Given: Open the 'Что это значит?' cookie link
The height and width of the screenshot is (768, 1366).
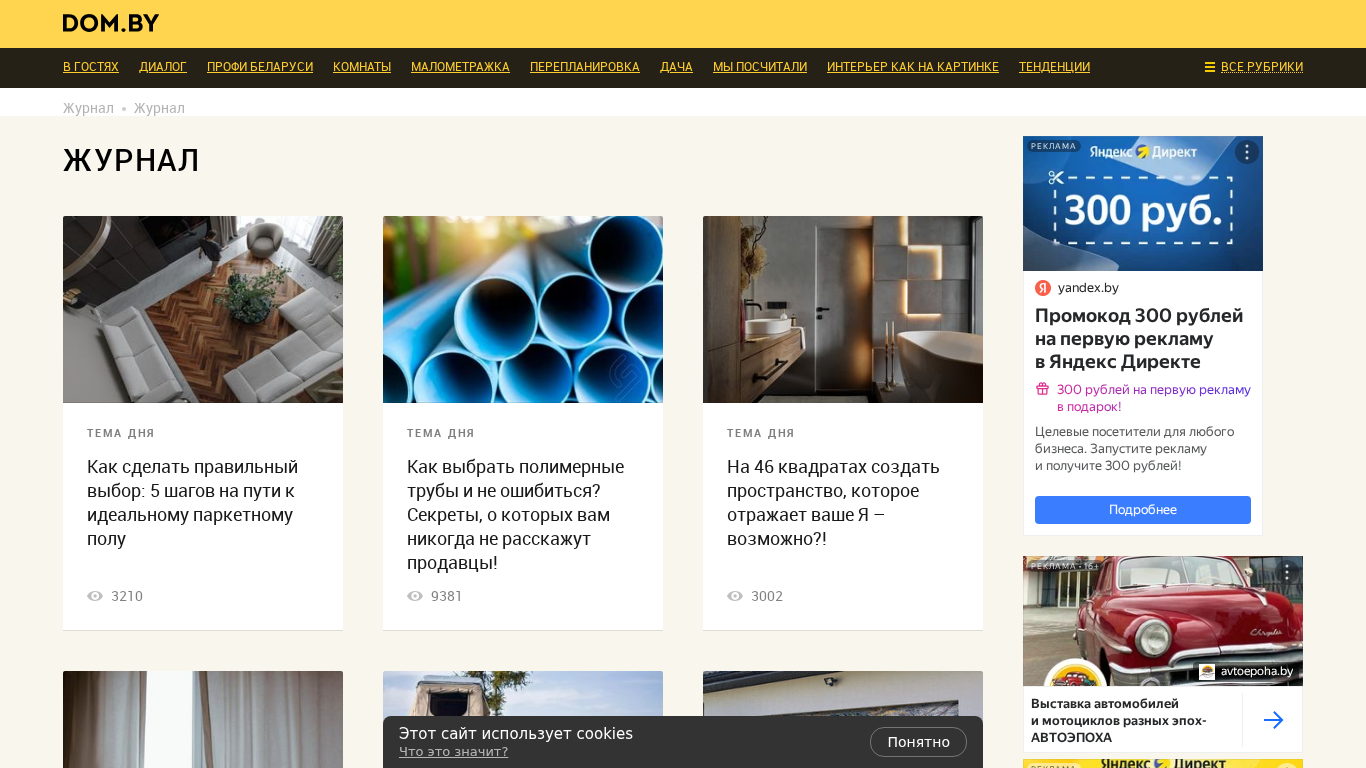Looking at the screenshot, I should click(x=453, y=752).
